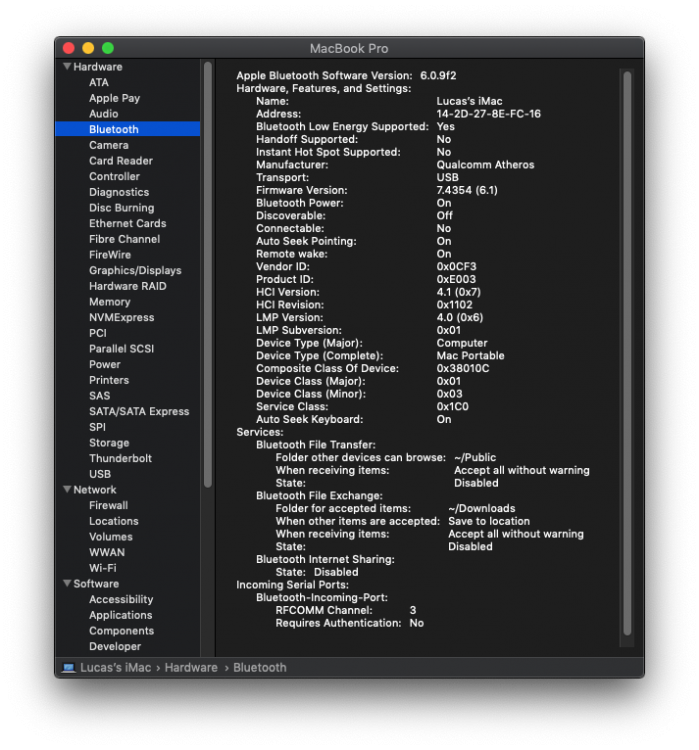699x750 pixels.
Task: Open Graphics/Displays section
Action: (135, 271)
